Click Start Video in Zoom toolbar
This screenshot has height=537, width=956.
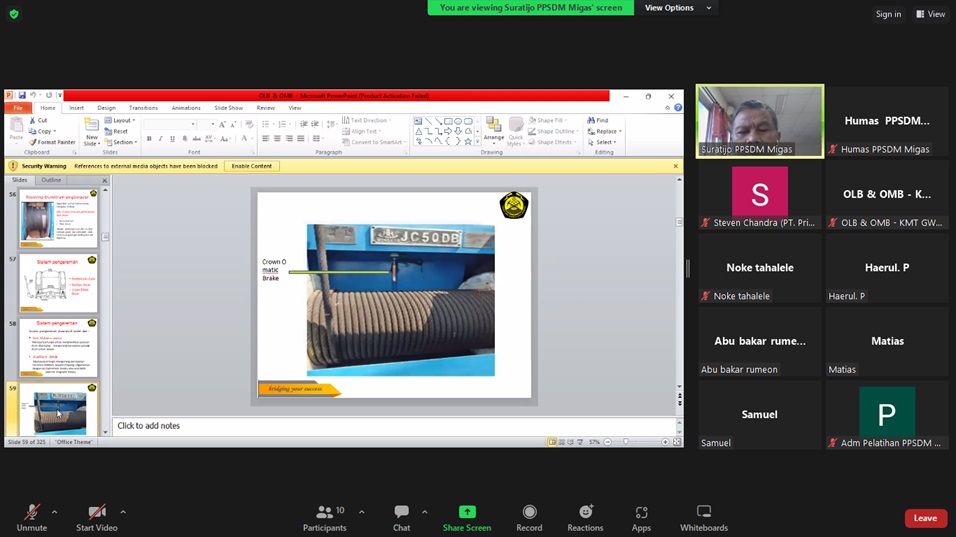(96, 518)
